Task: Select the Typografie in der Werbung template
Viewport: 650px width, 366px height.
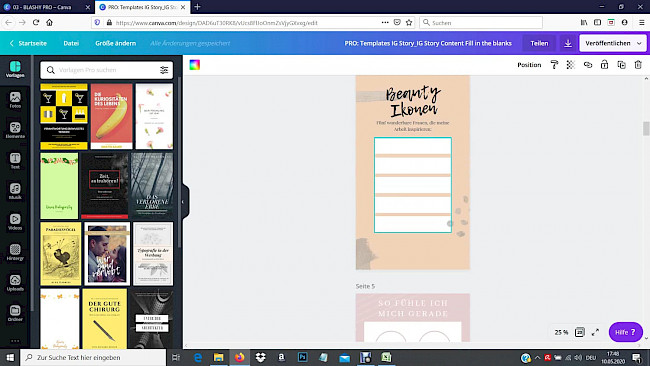Action: click(153, 254)
